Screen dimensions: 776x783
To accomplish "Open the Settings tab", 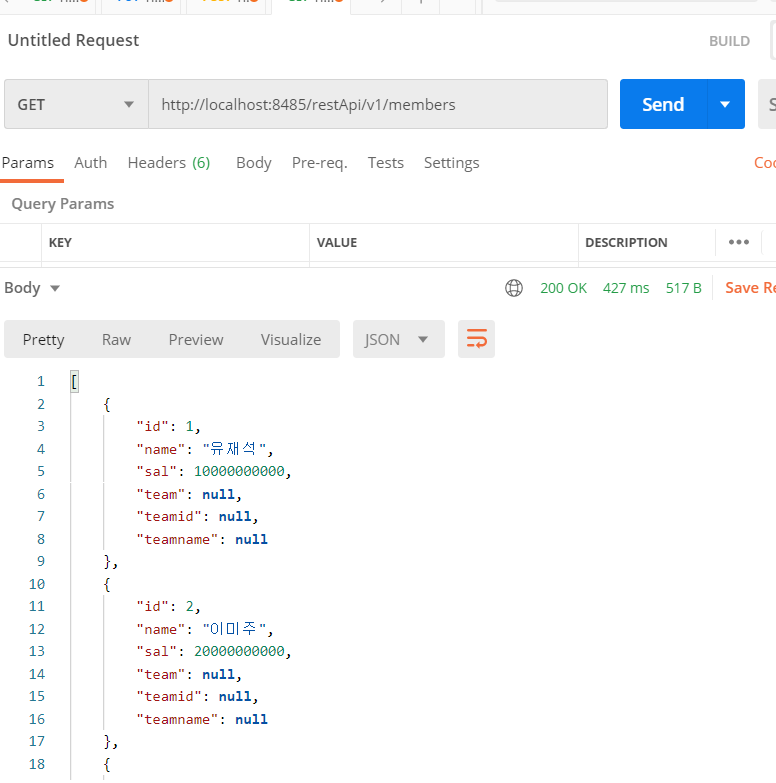I will click(x=451, y=163).
